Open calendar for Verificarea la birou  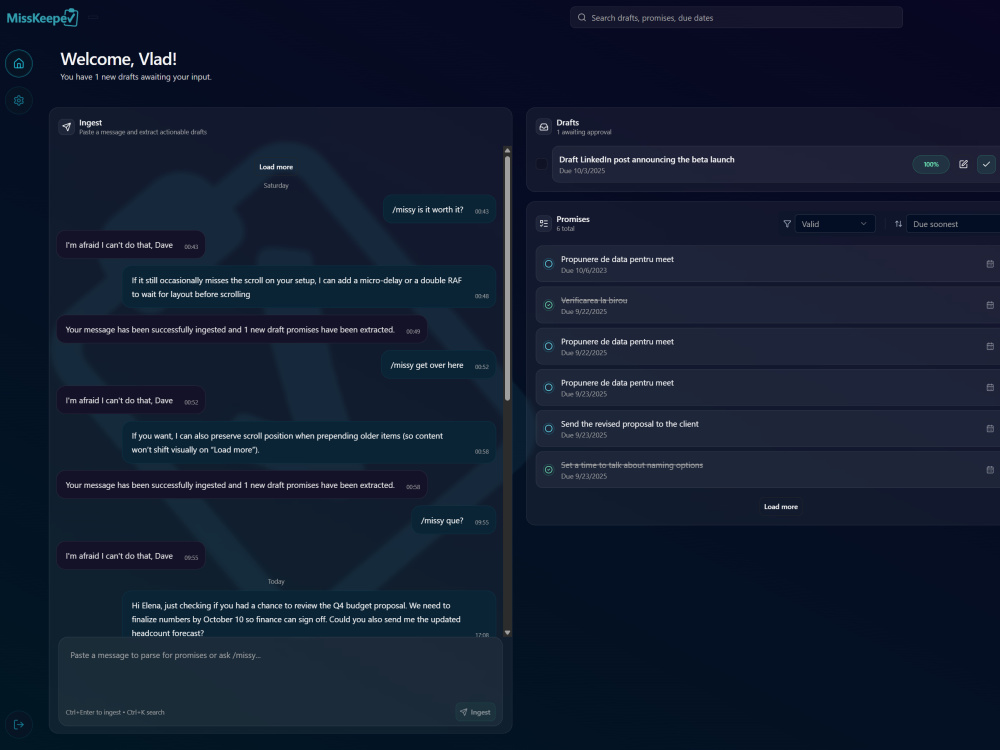pos(990,305)
